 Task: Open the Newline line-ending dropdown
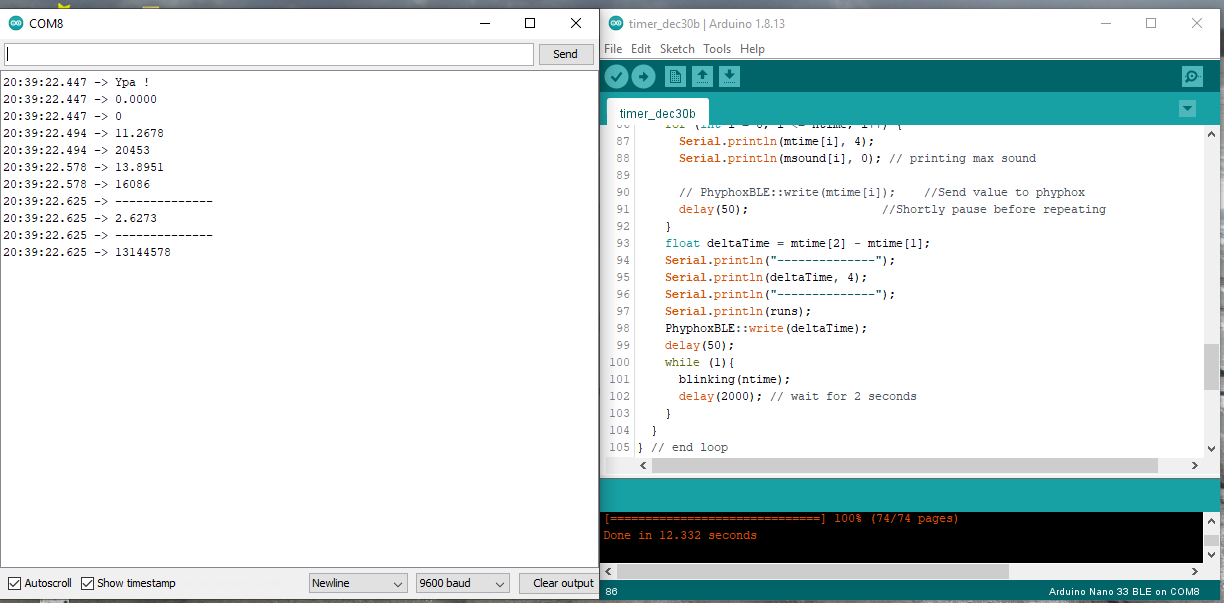pos(358,583)
